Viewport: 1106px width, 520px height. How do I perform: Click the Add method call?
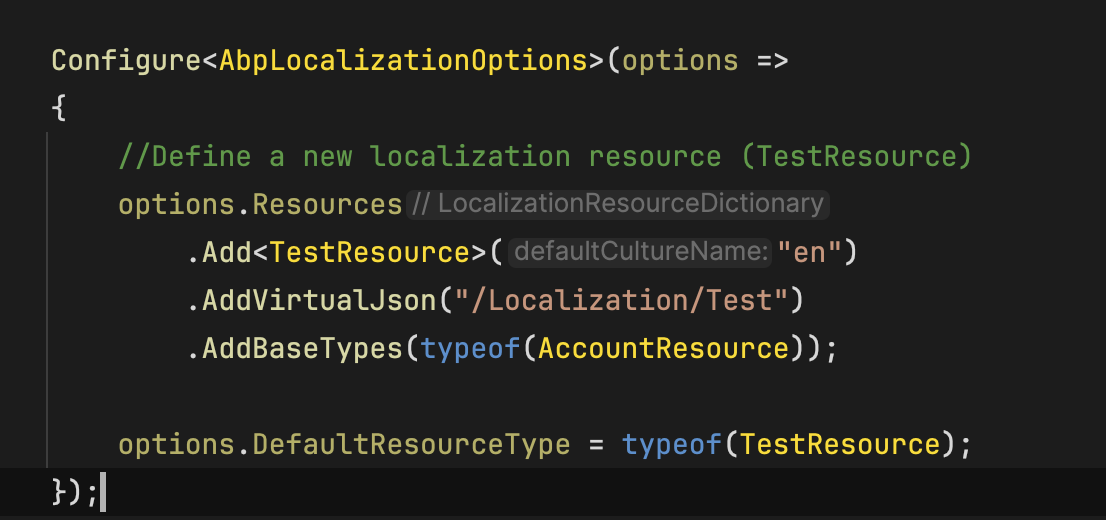coord(227,252)
